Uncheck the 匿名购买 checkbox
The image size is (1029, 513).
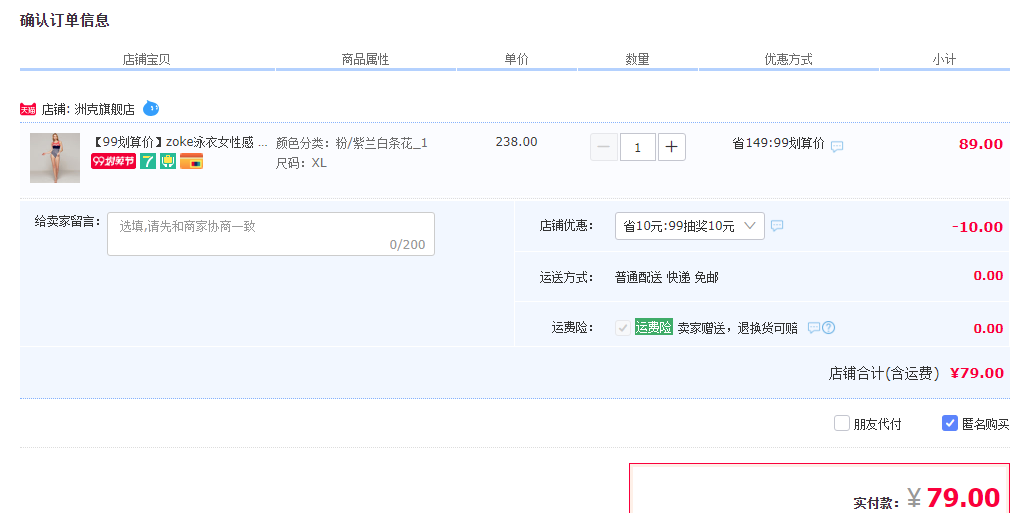[x=950, y=423]
